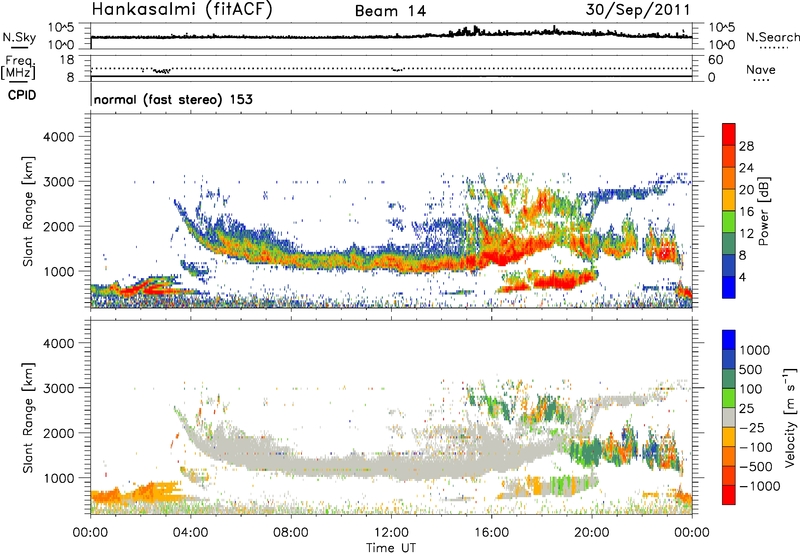The image size is (800, 554).
Task: Click the '28' value on power scale
Action: (x=746, y=146)
